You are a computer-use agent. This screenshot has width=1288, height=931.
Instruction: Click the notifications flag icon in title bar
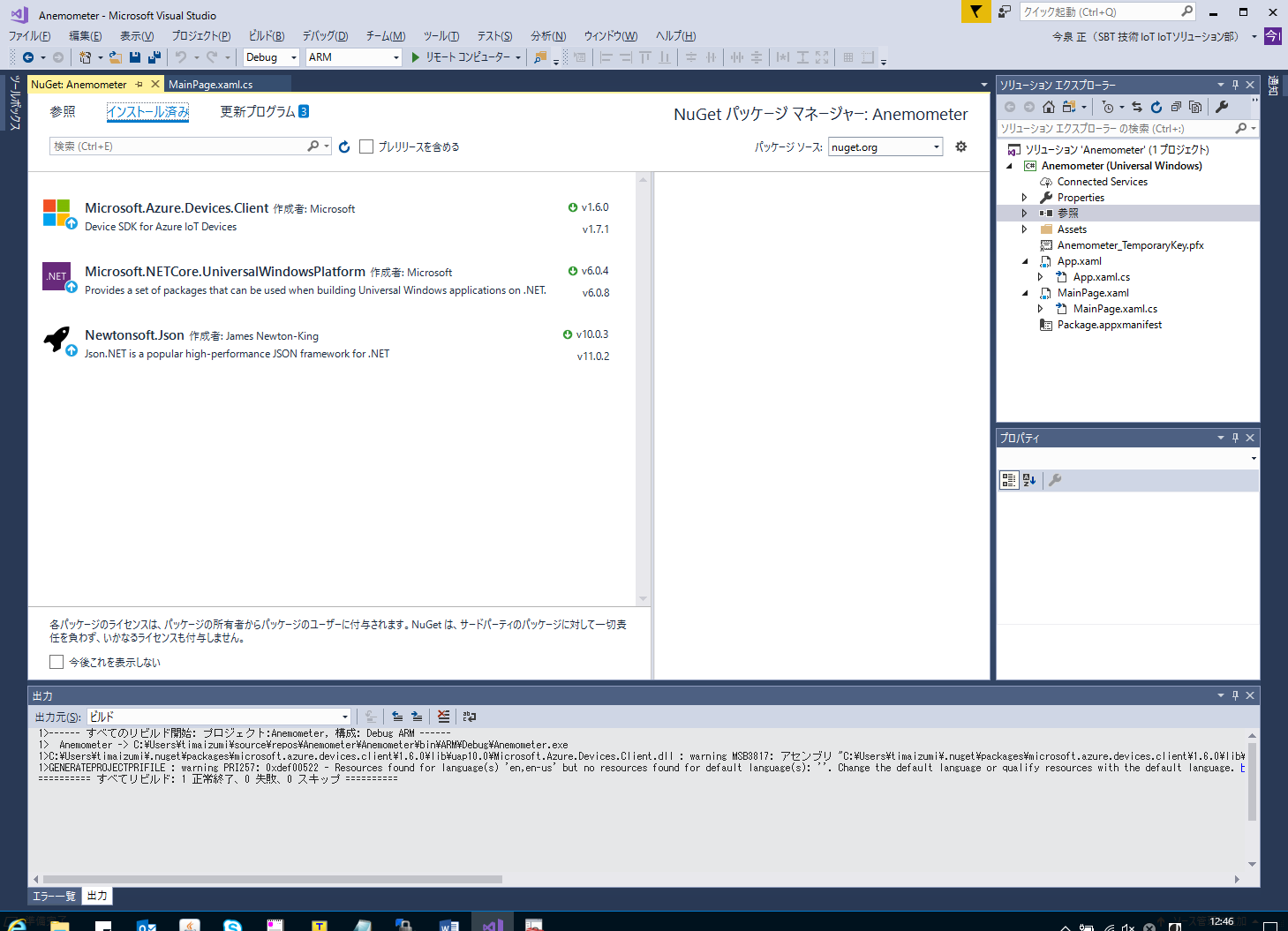tap(975, 11)
